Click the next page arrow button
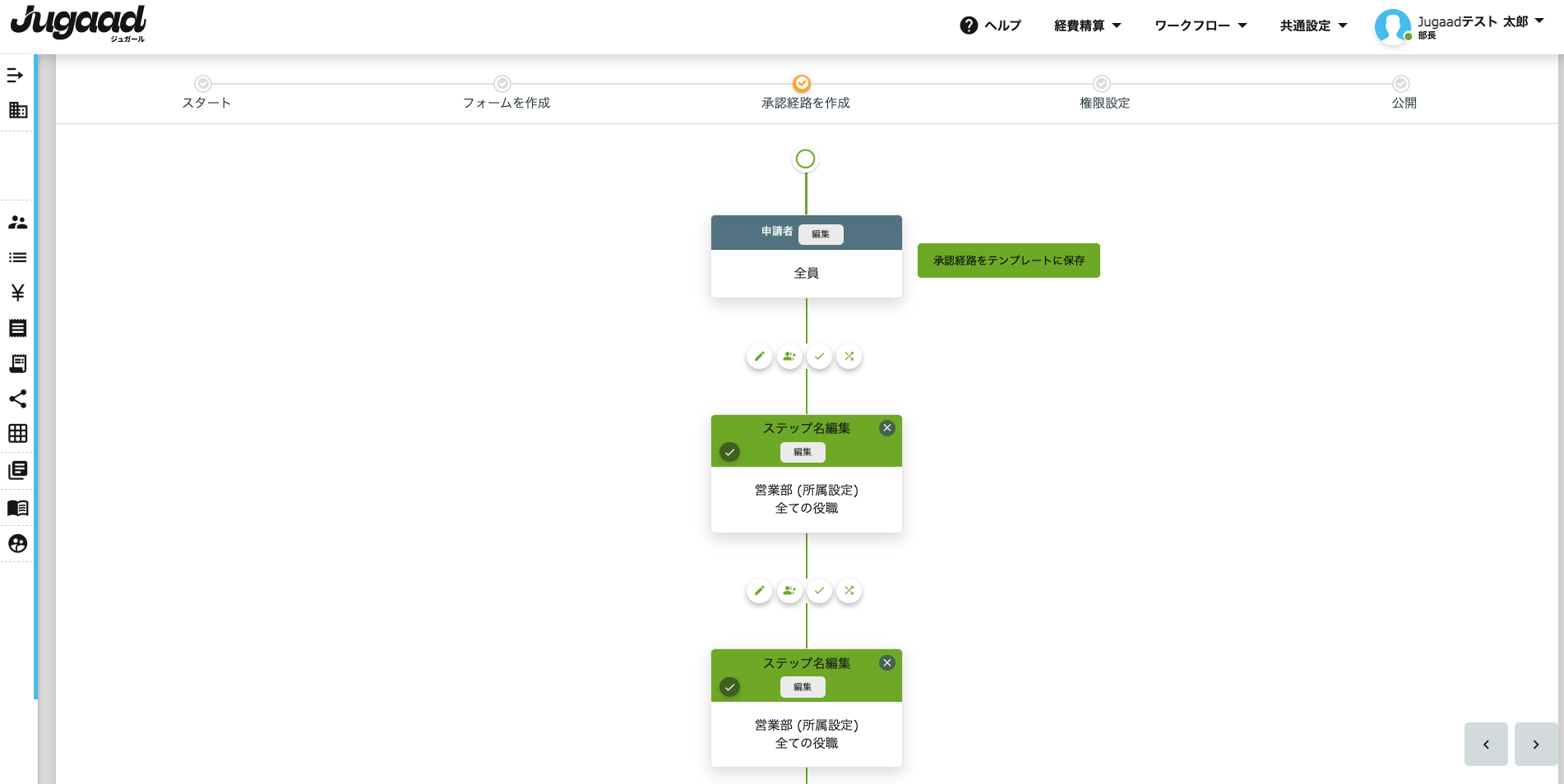Image resolution: width=1564 pixels, height=784 pixels. pos(1535,745)
